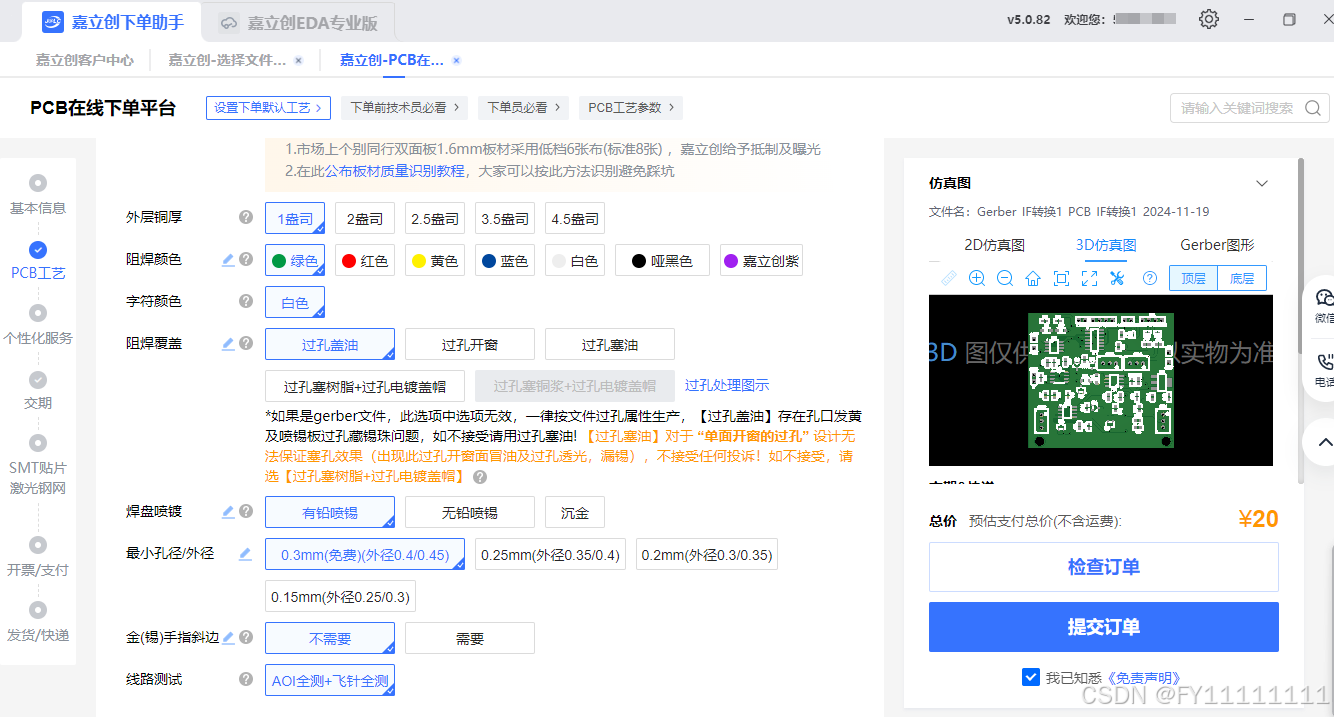Click the fit-to-frame icon in simulation toolbar
The image size is (1334, 717).
coord(1062,278)
